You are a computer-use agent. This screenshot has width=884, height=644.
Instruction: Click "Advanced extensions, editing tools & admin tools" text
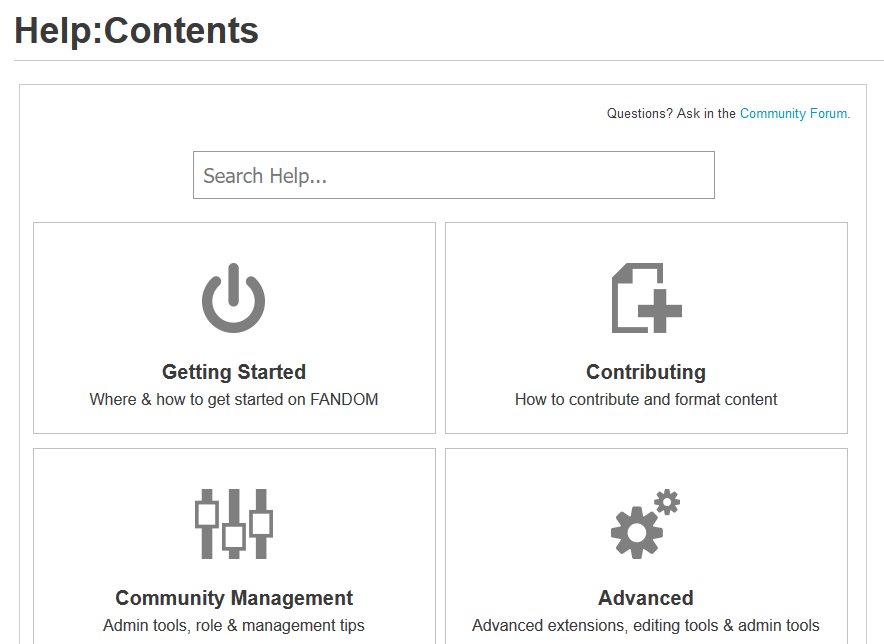point(646,625)
